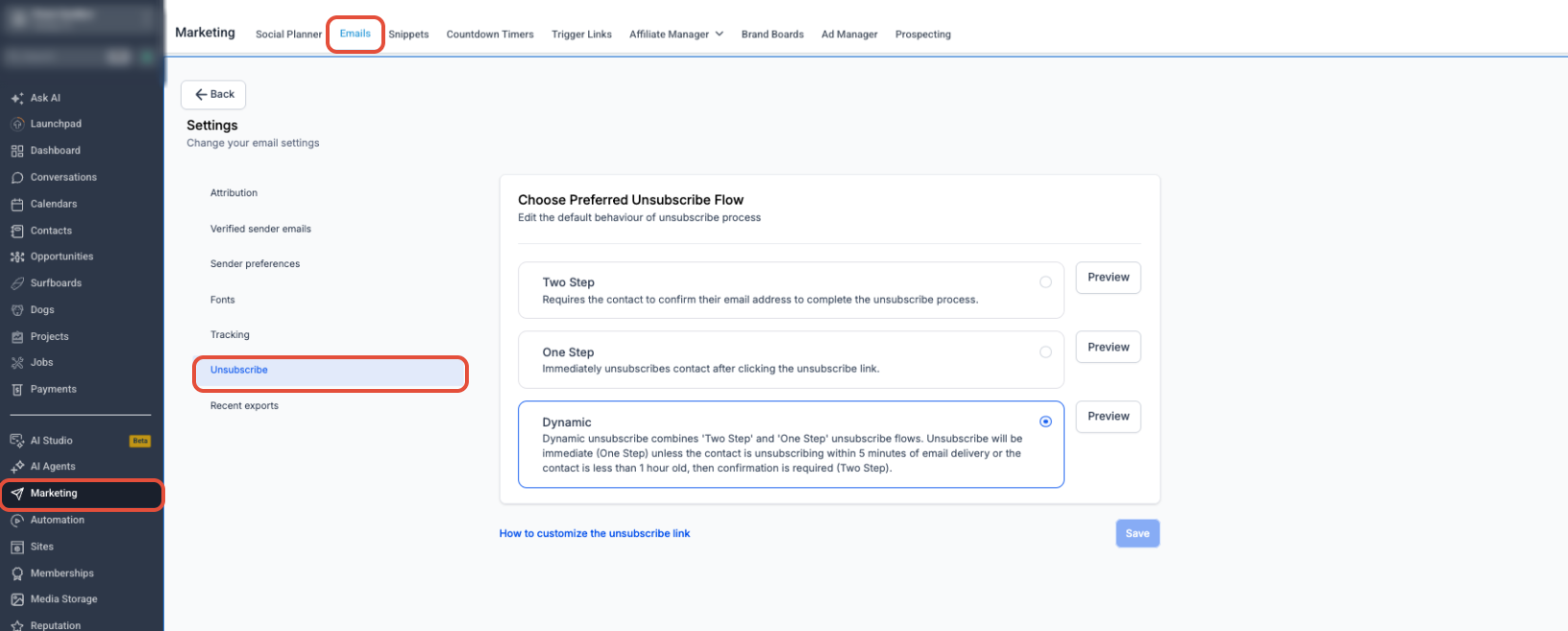Click the AI Agents icon

tap(17, 467)
